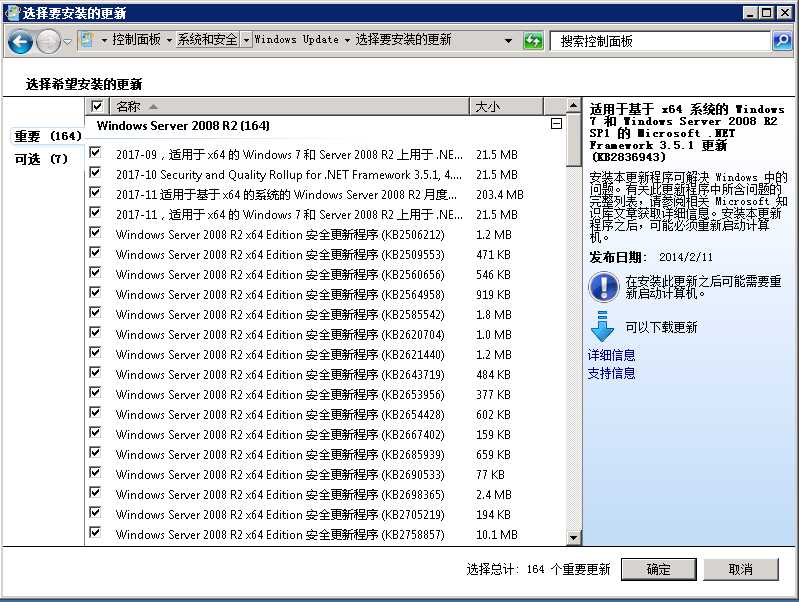The width and height of the screenshot is (799, 602).
Task: Click the window title bar icon
Action: [11, 12]
